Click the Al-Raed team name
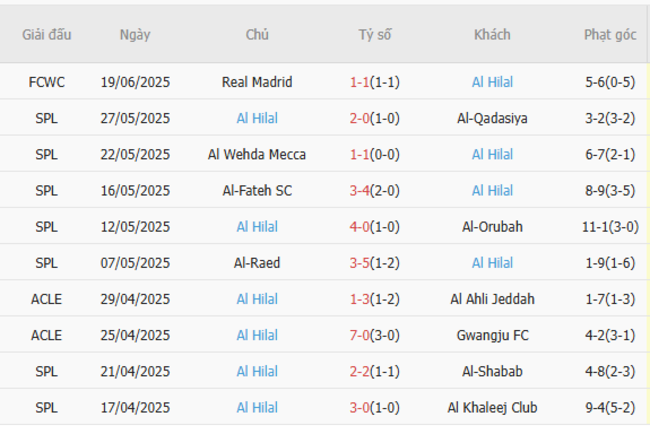This screenshot has height=434, width=650. pos(257,263)
